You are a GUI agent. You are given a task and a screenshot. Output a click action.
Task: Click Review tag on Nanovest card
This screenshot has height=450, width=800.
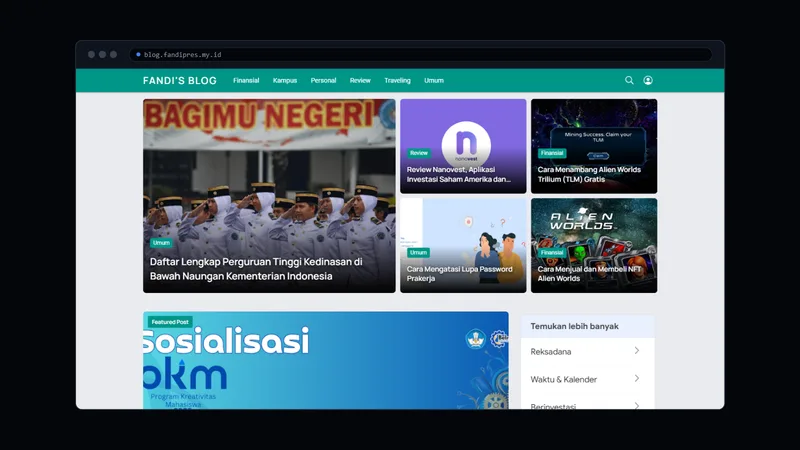point(418,153)
